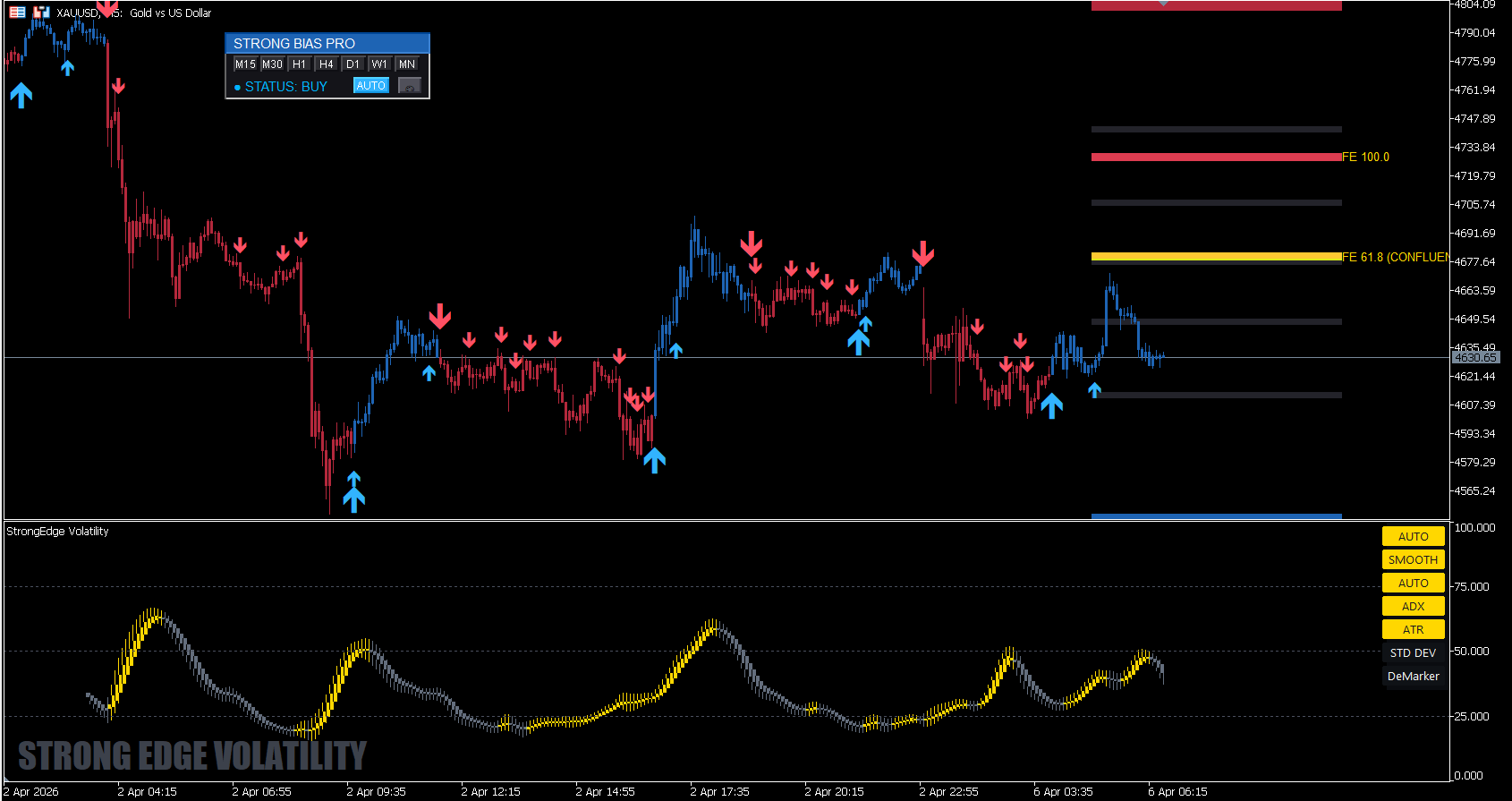Toggle the ADX volatility source
This screenshot has height=801, width=1512.
(1414, 606)
